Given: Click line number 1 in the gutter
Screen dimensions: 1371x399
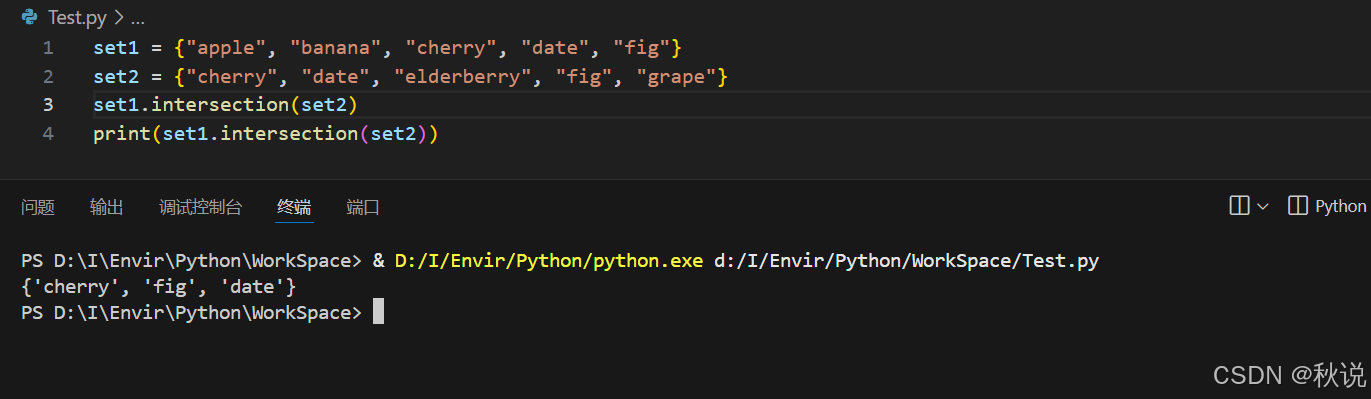Looking at the screenshot, I should [x=48, y=48].
